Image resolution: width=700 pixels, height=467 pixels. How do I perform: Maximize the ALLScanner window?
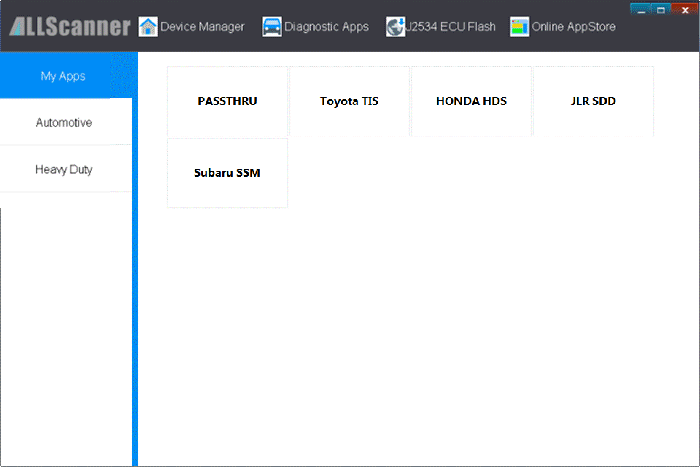coord(661,9)
